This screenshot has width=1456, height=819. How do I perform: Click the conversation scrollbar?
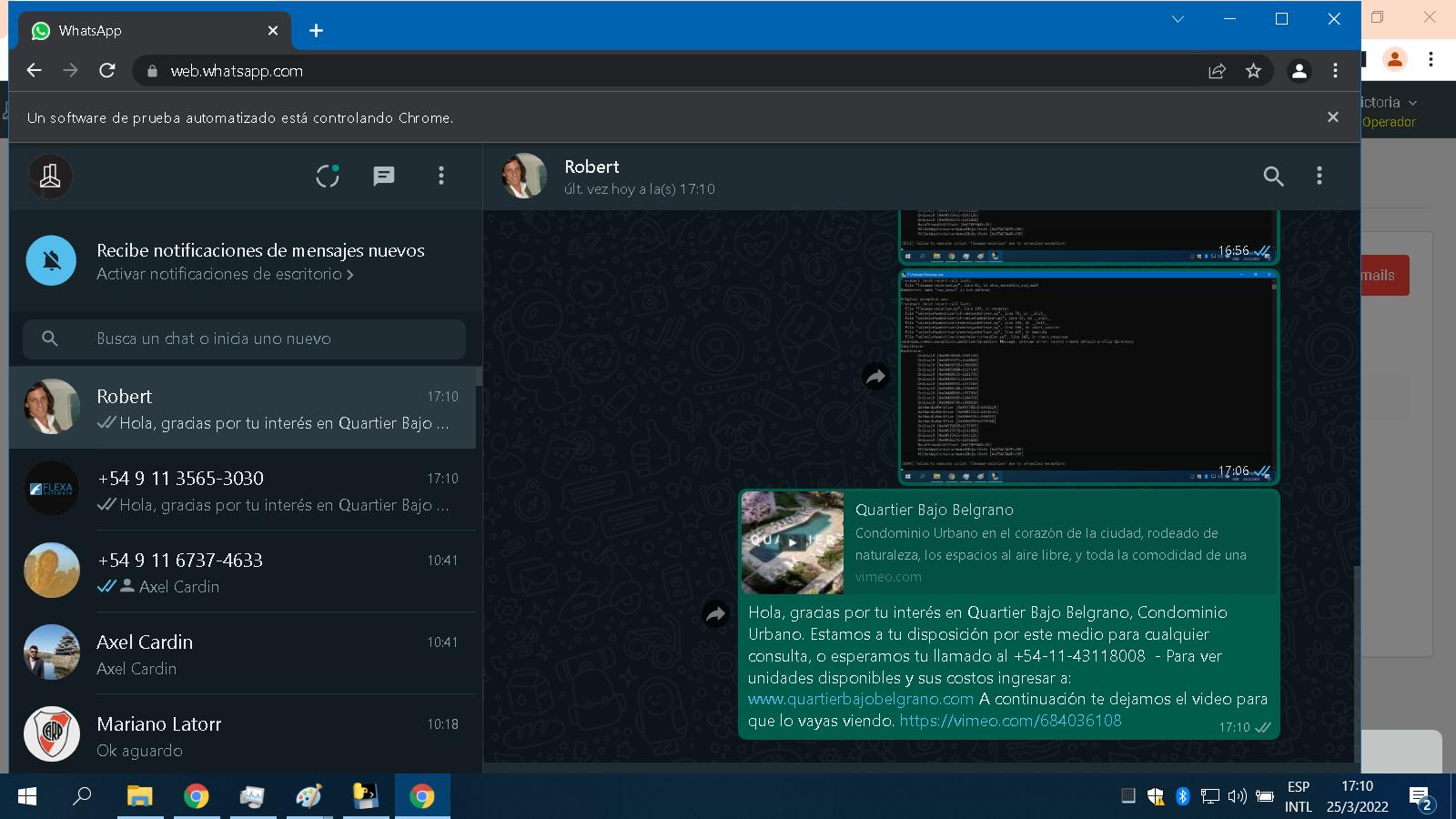point(1356,664)
